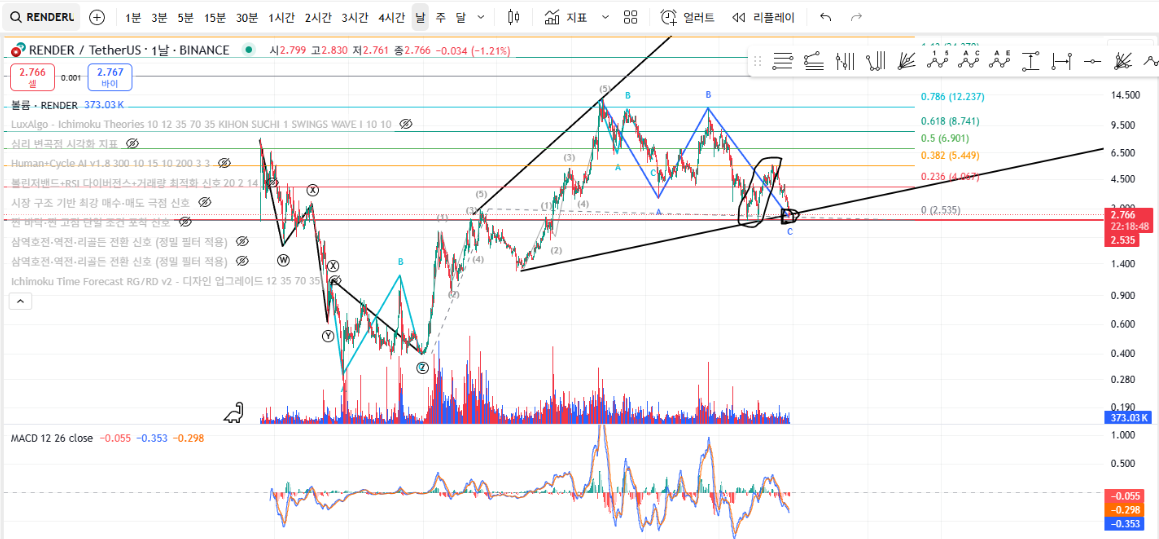Screen dimensions: 1159x539
Task: Click the 0.382 (5.449) Fib level label
Action: 950,156
